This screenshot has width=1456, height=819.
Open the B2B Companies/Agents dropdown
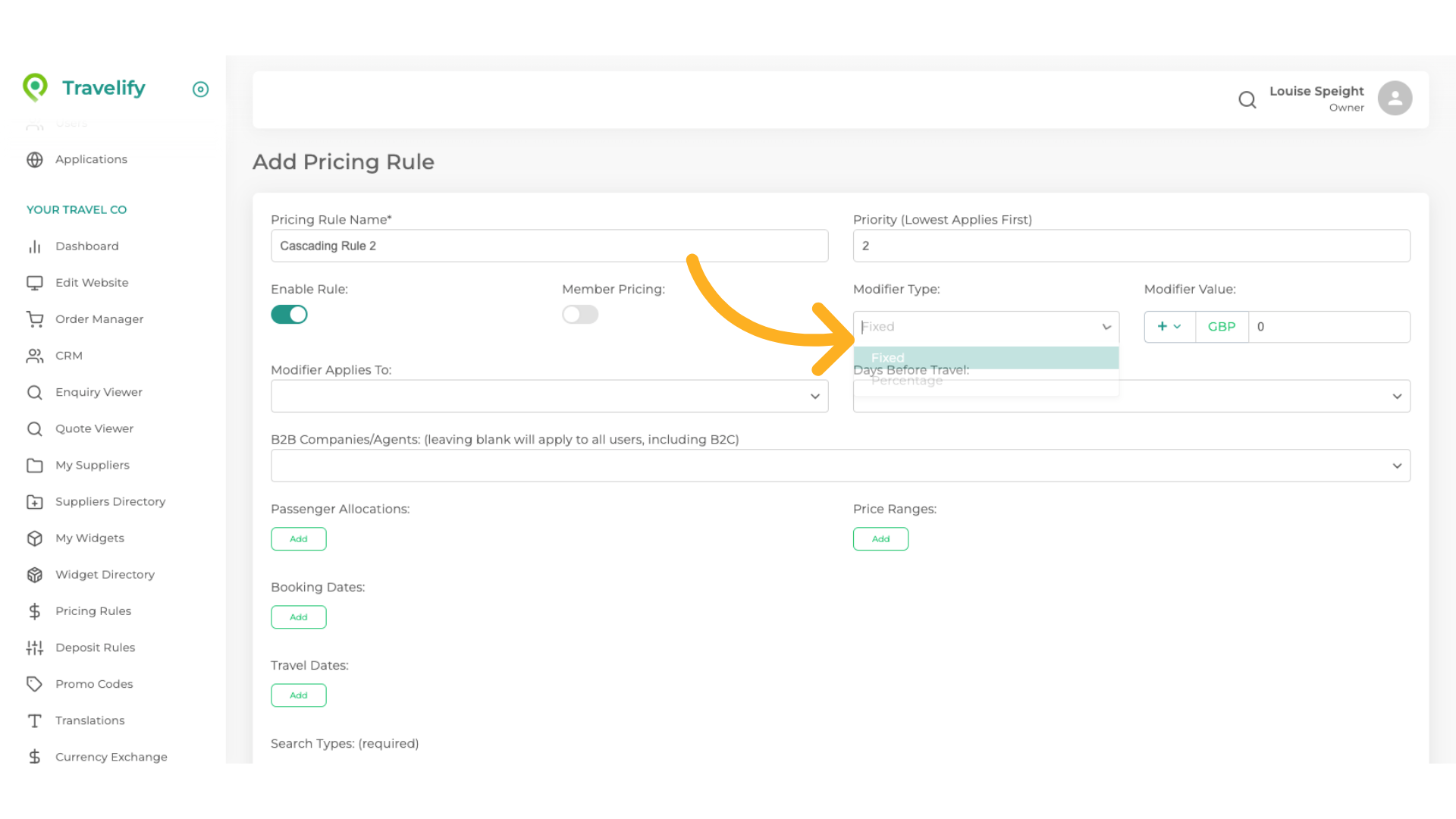[x=840, y=466]
